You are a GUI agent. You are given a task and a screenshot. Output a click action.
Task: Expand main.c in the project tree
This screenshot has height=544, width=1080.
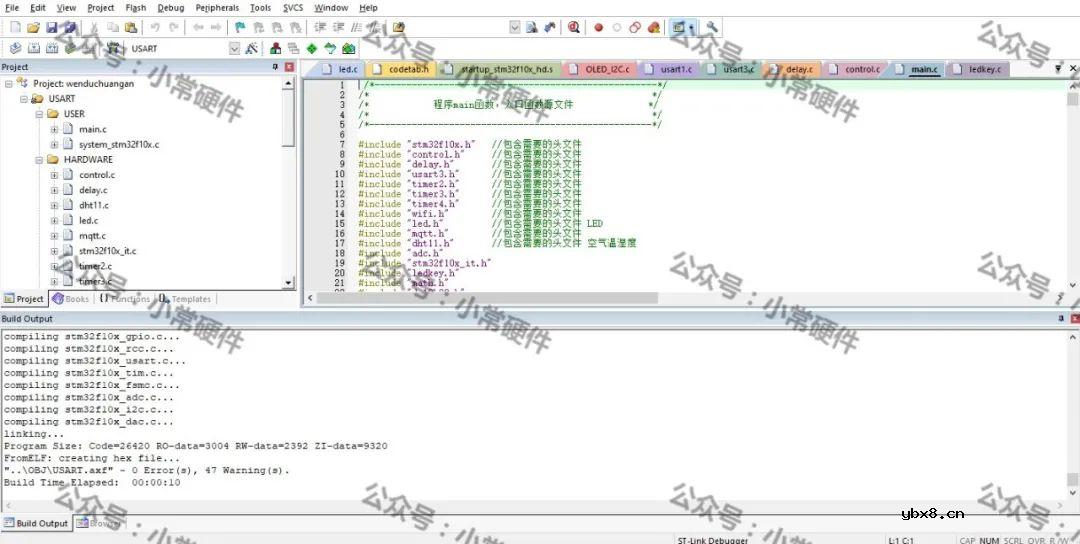[x=54, y=129]
